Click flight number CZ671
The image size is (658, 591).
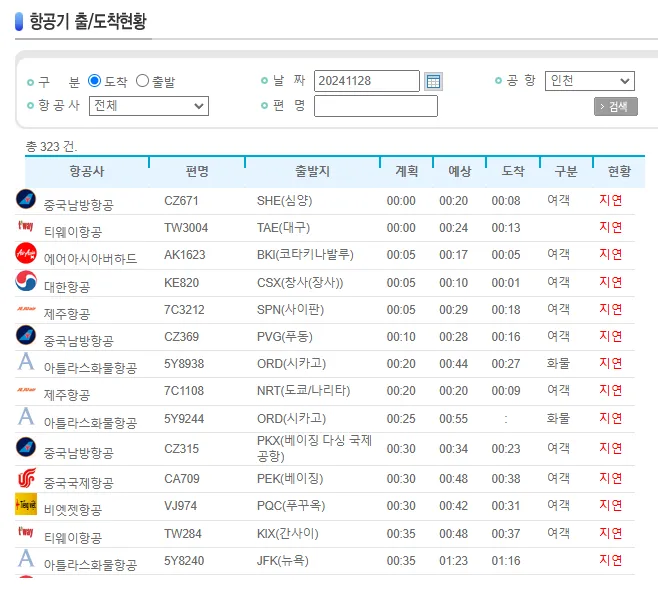point(181,201)
